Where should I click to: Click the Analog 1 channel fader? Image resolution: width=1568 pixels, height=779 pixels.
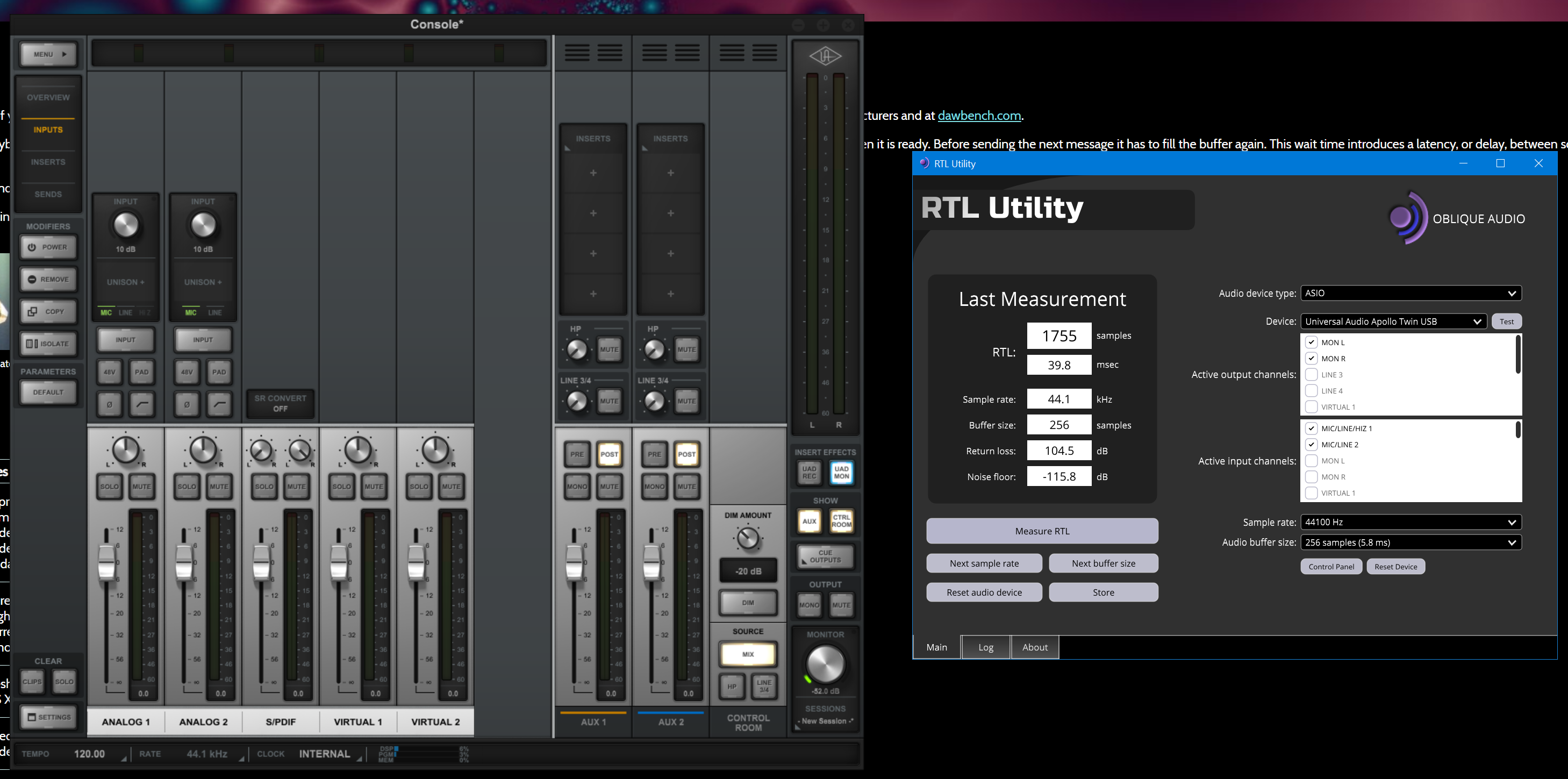[x=106, y=561]
